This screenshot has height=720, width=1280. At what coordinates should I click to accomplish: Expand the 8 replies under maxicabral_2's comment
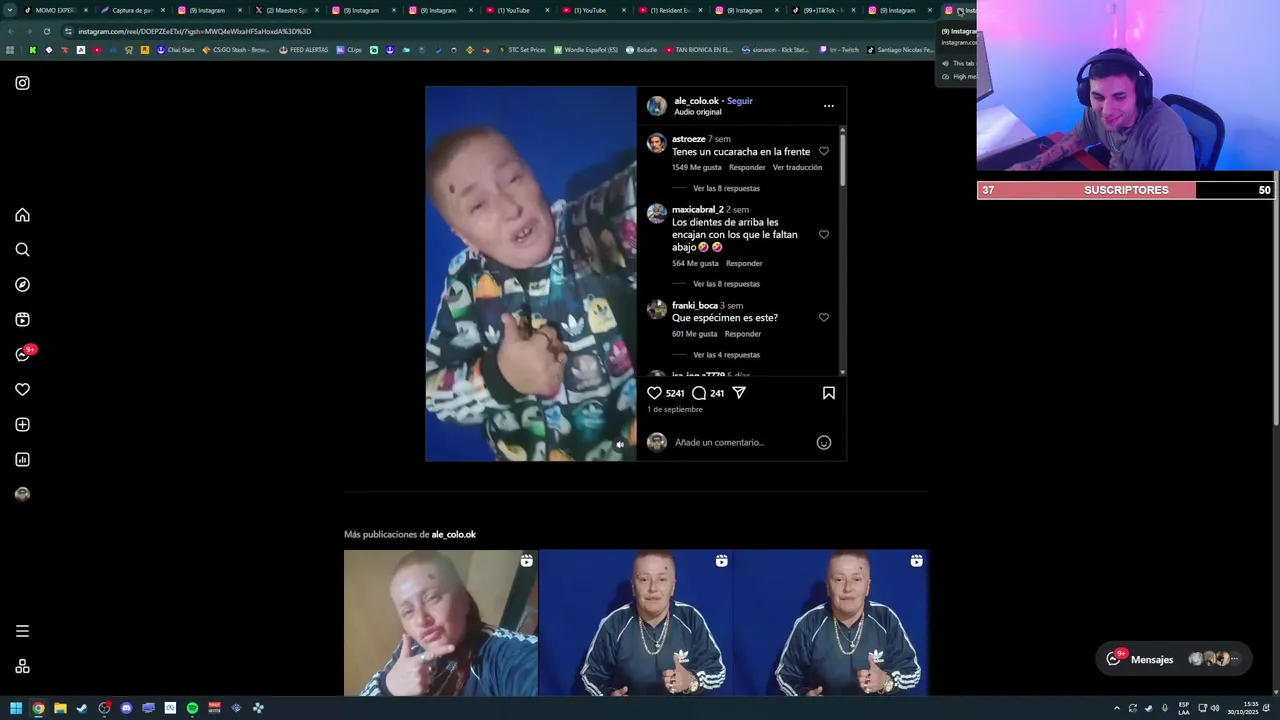[726, 284]
